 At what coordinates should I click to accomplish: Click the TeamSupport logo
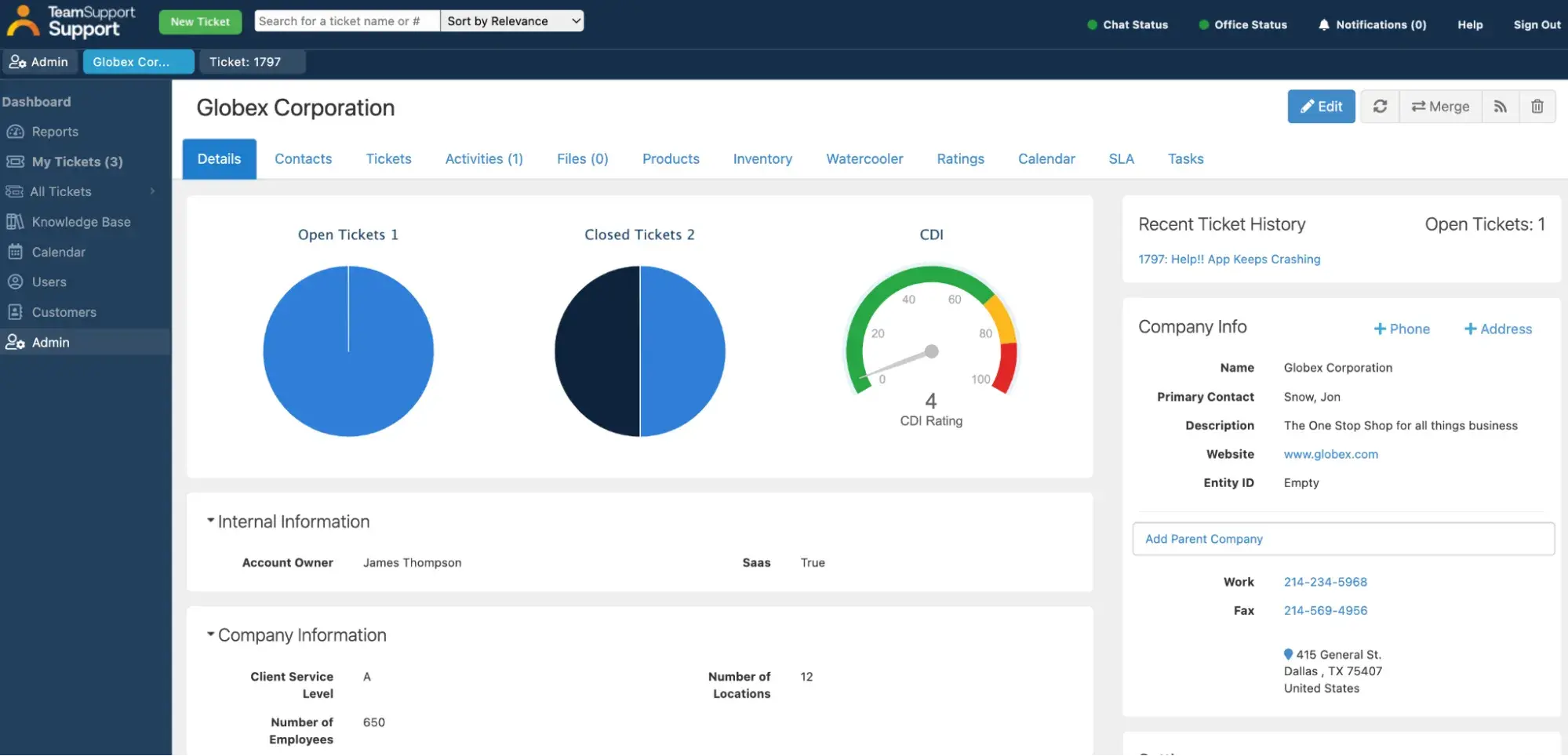pos(71,21)
